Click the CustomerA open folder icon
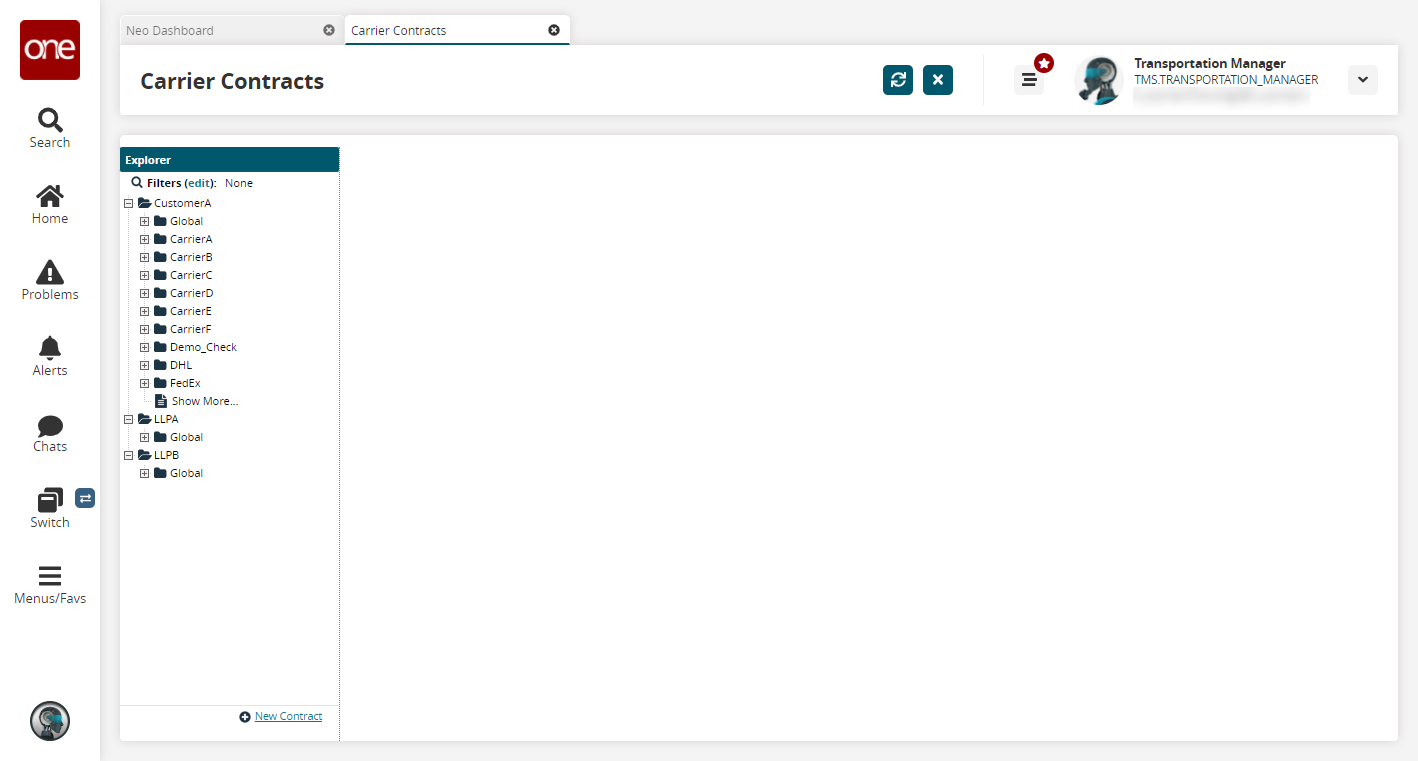Viewport: 1418px width, 761px height. pos(144,203)
